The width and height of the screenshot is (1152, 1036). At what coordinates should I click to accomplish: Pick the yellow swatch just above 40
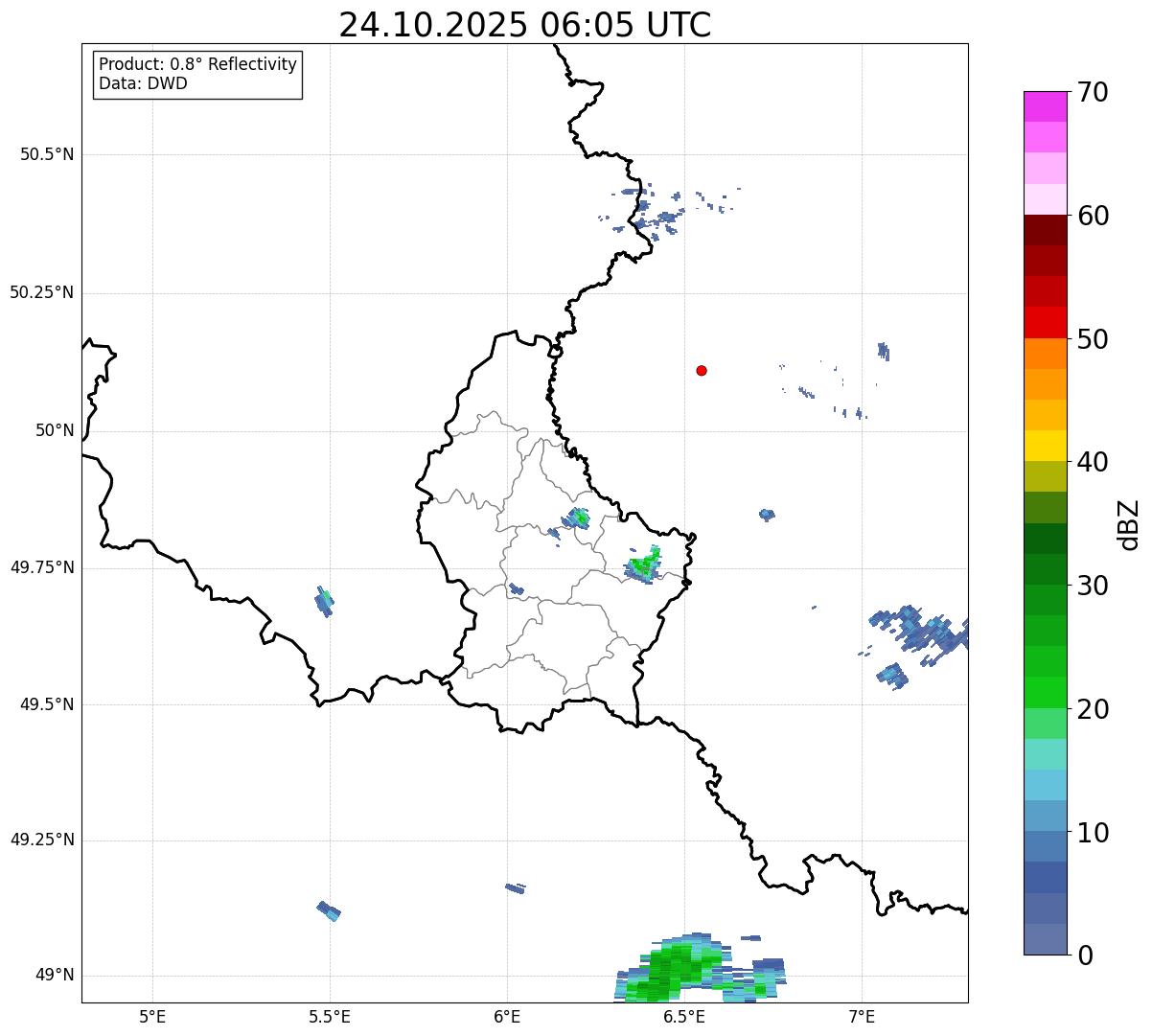[1046, 447]
